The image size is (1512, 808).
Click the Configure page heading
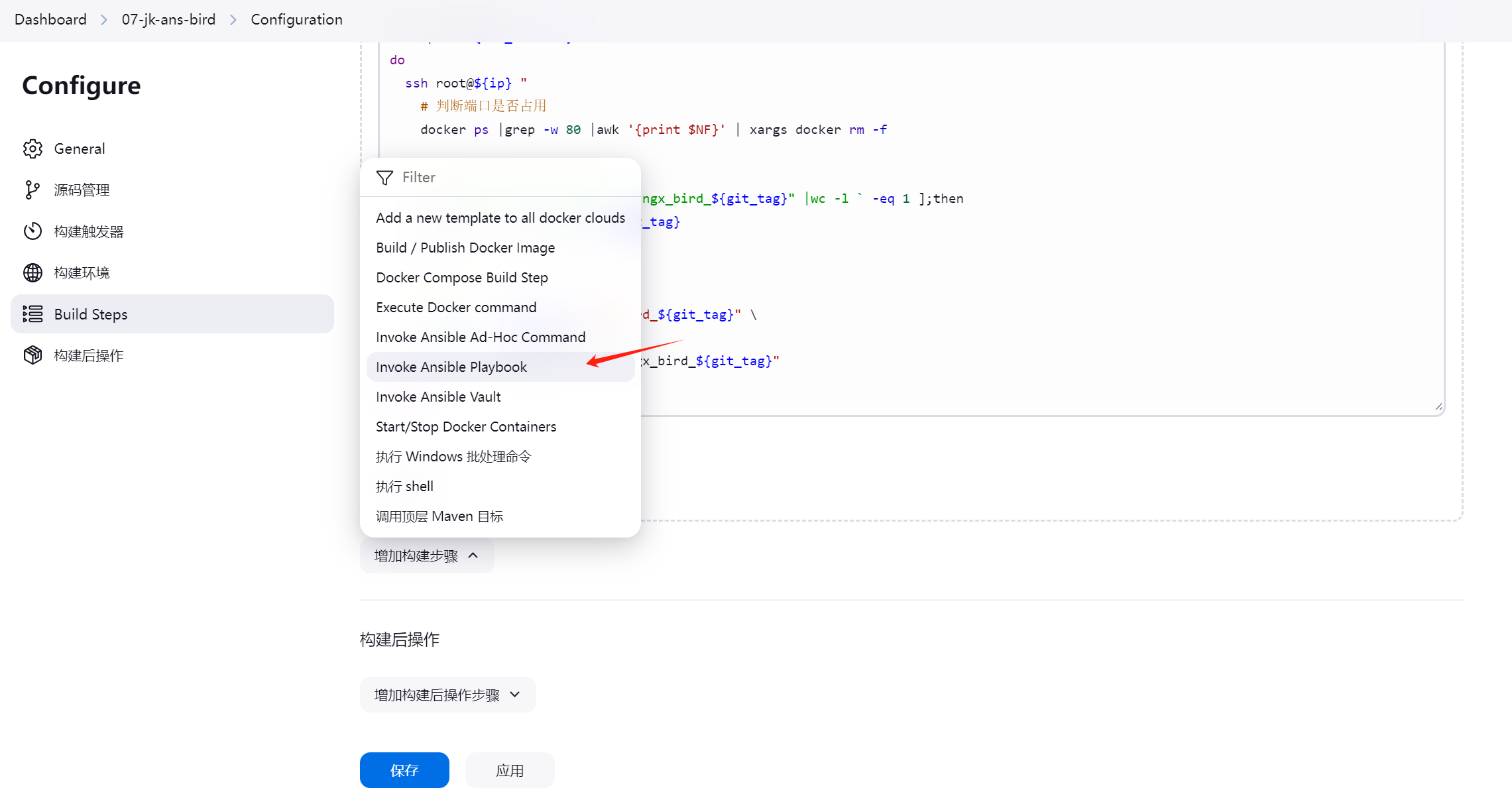82,86
